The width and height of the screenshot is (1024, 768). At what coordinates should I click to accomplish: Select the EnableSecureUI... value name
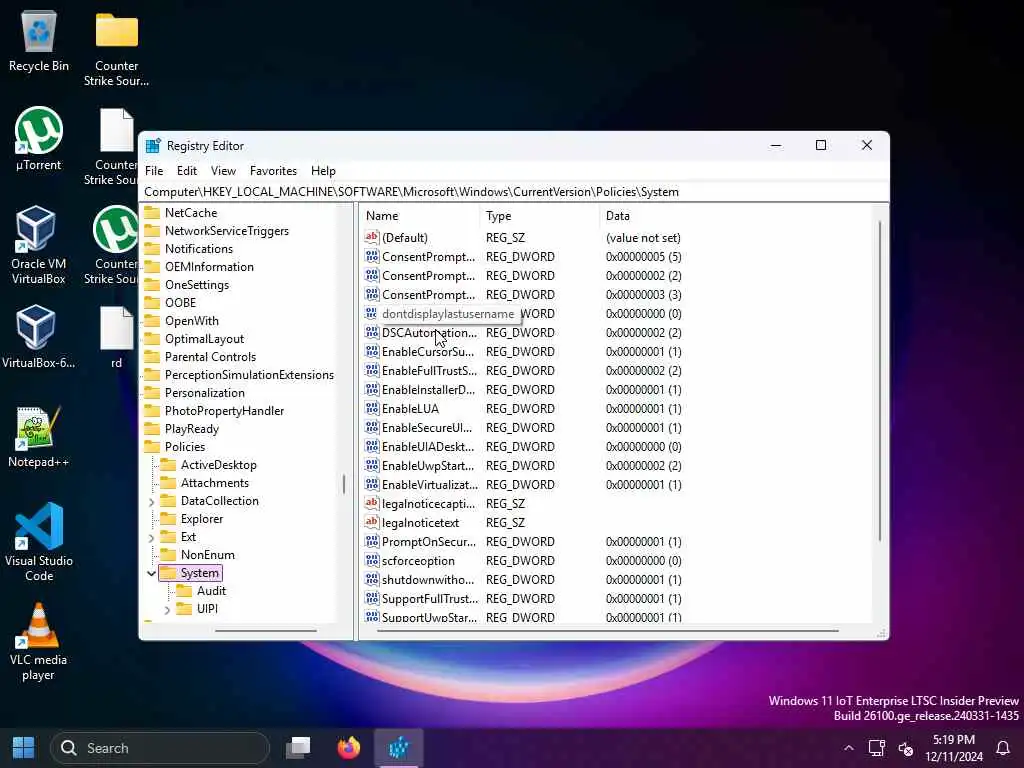pos(427,428)
